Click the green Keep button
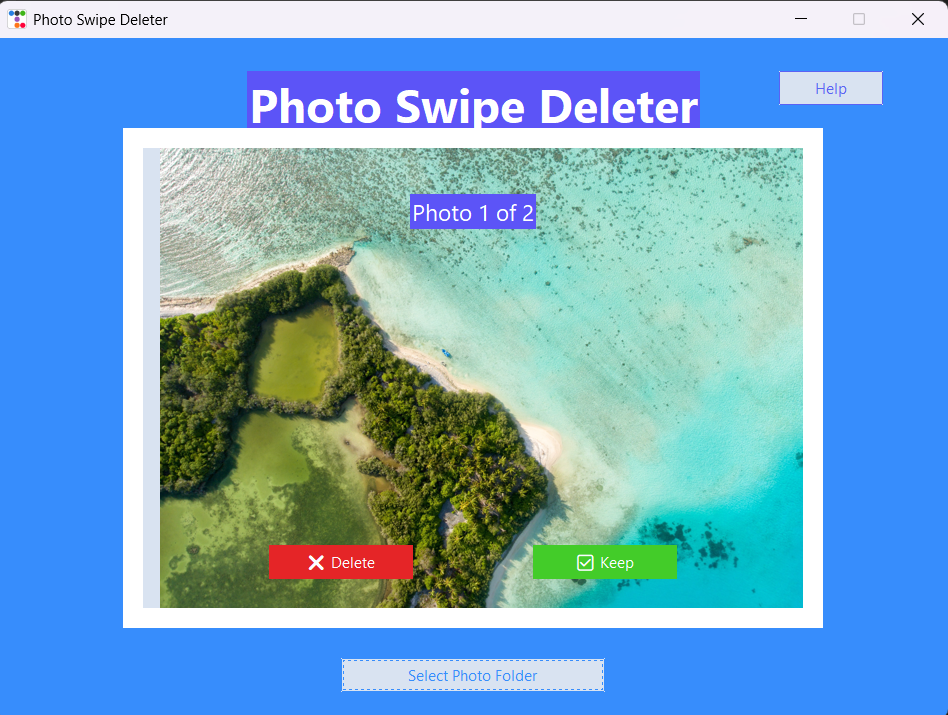Screen dimensions: 948x715 [x=605, y=562]
